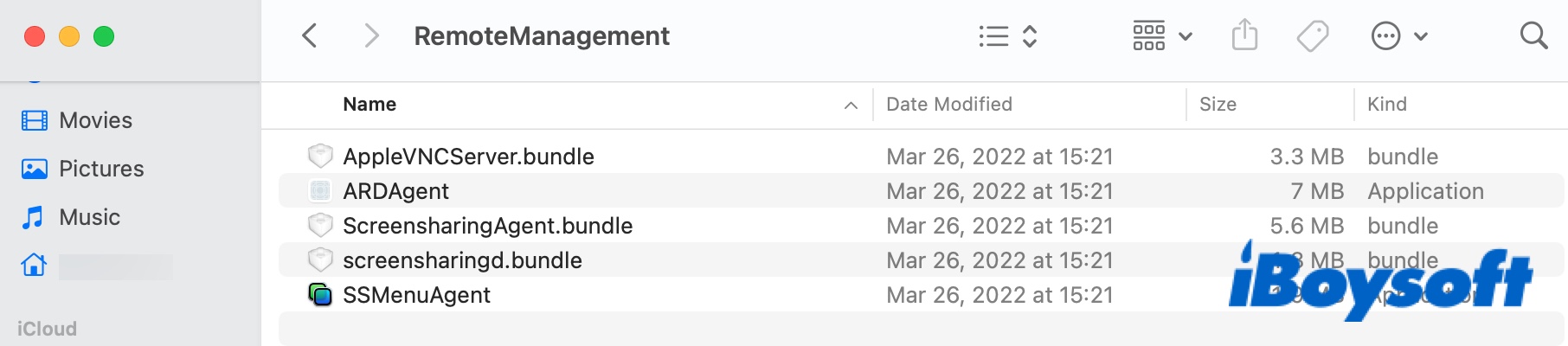The height and width of the screenshot is (346, 1568).
Task: Select the ARDAgent application icon
Action: coord(320,191)
